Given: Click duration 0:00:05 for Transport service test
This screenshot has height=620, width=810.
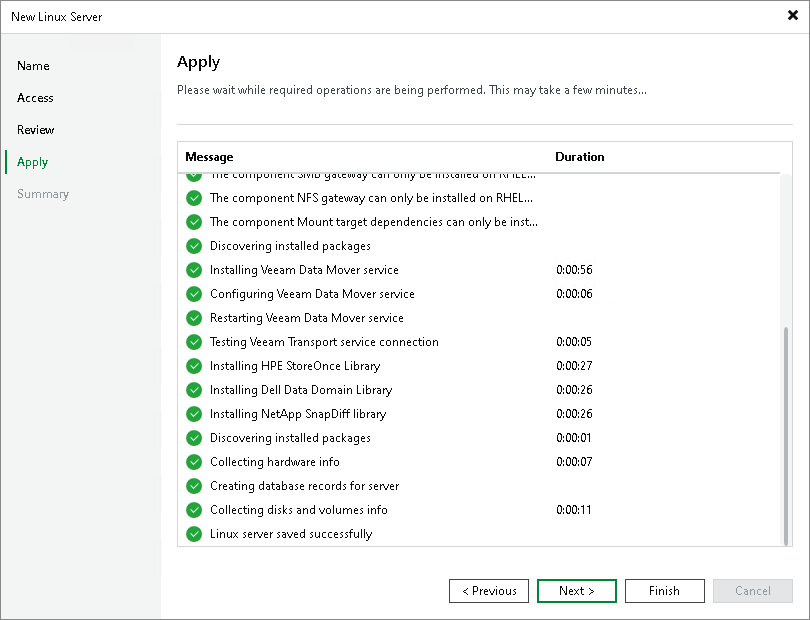Looking at the screenshot, I should [574, 342].
